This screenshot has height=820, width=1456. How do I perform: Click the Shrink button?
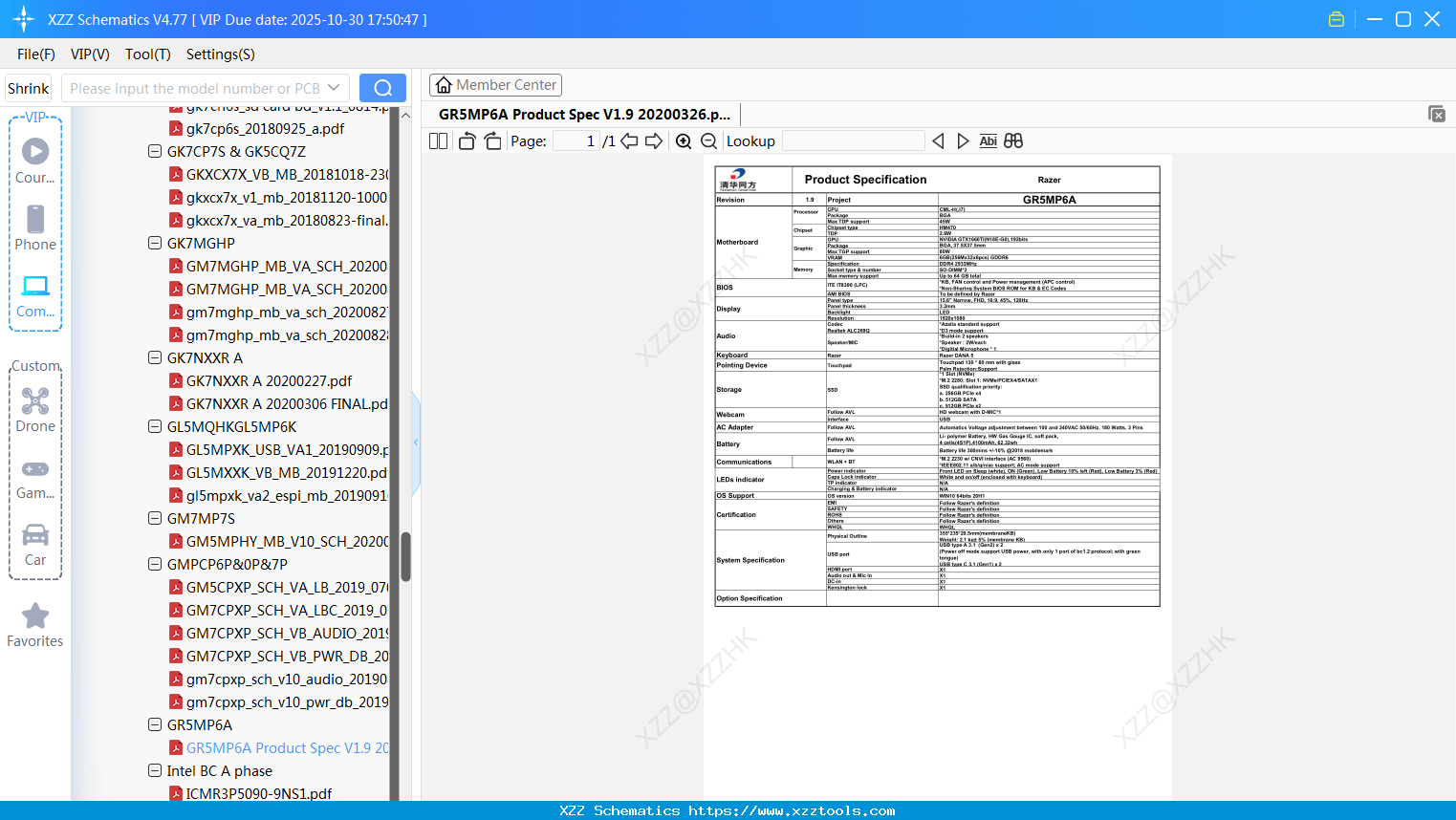(x=29, y=88)
